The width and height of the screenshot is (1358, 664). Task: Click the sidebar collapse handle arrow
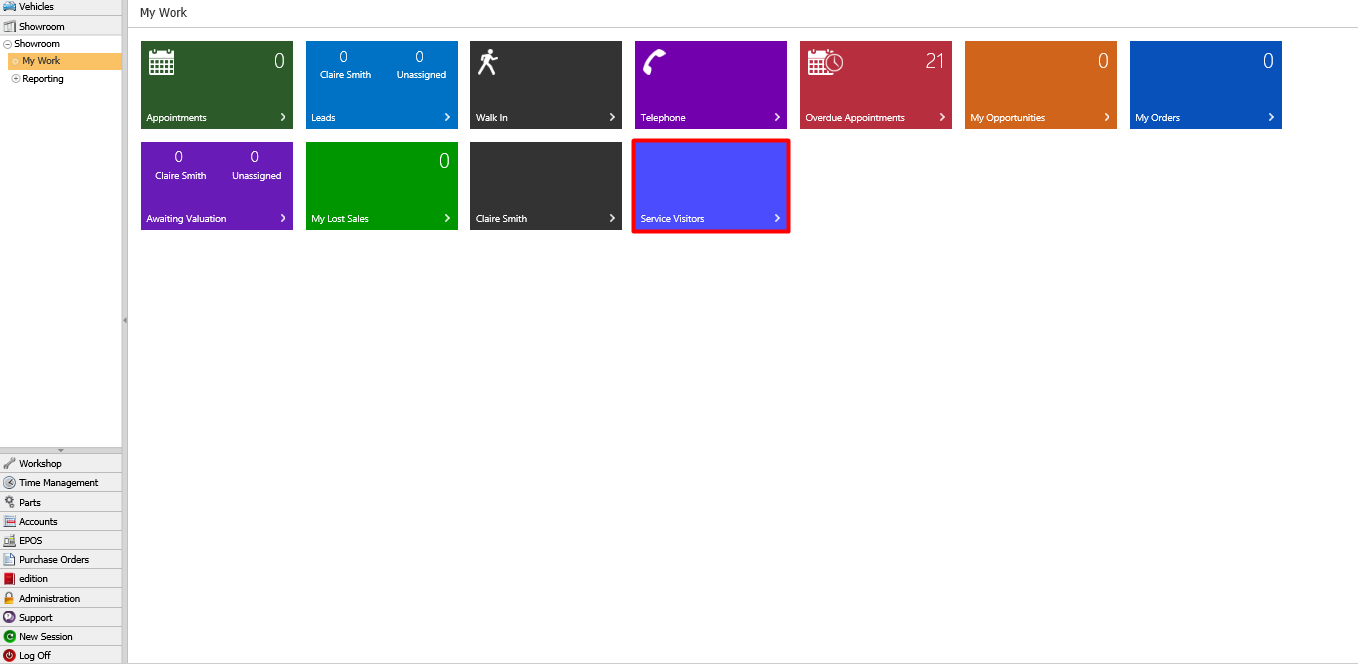(x=125, y=320)
